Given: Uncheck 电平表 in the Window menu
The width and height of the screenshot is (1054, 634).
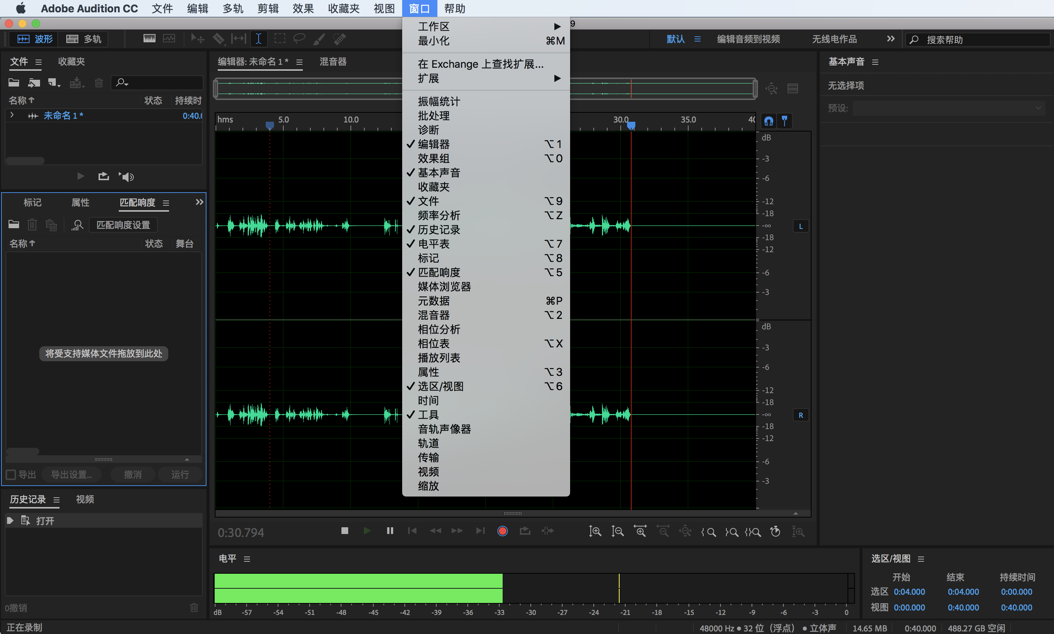Looking at the screenshot, I should [x=433, y=244].
